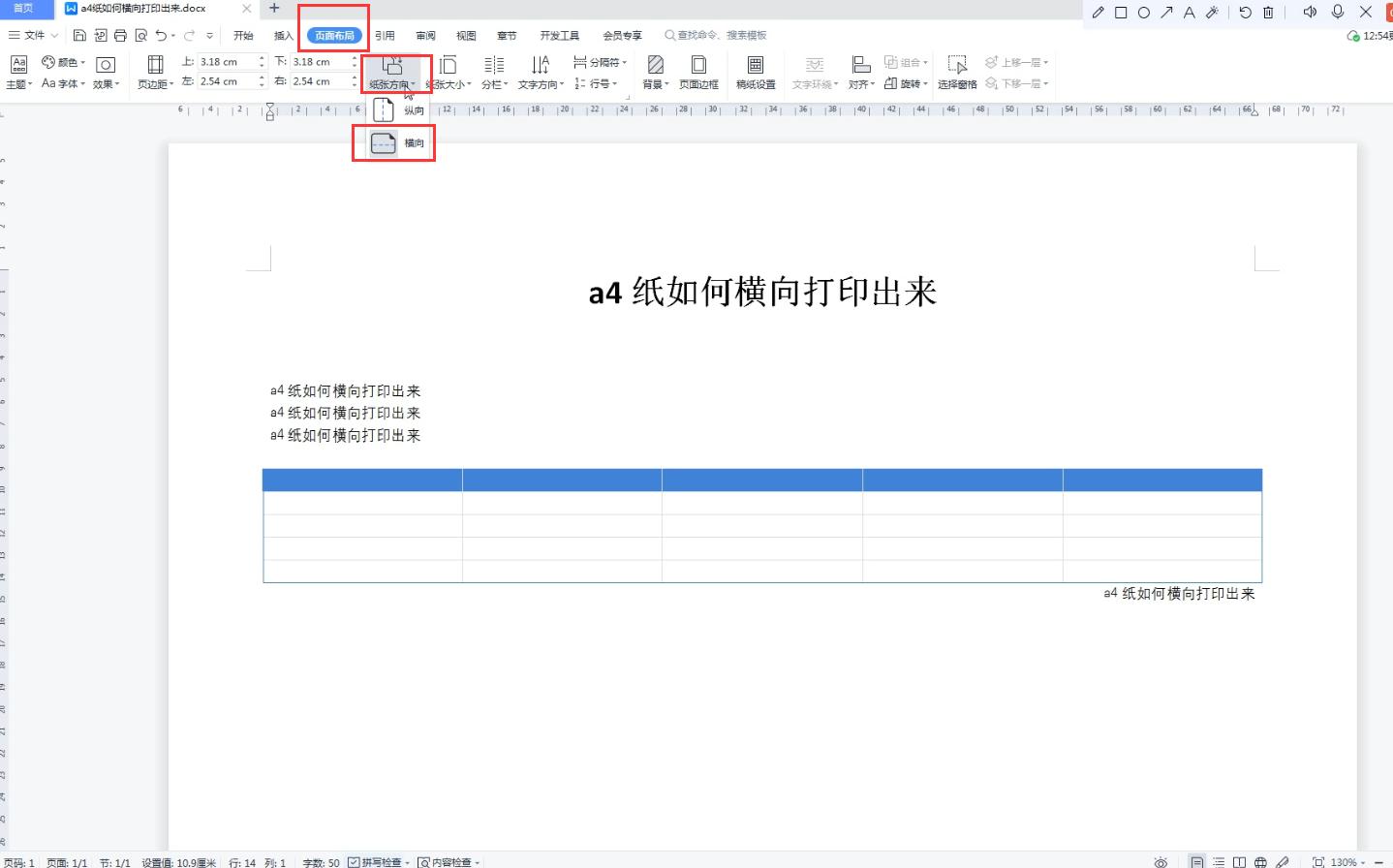Open the 分隔符 separator dropdown

tap(599, 60)
